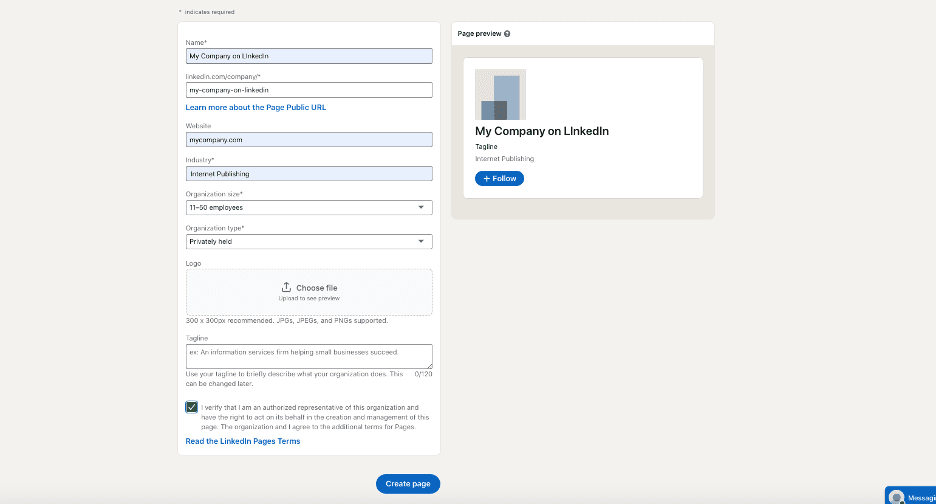936x504 pixels.
Task: Click the tagline 0/120 character counter
Action: (x=423, y=374)
